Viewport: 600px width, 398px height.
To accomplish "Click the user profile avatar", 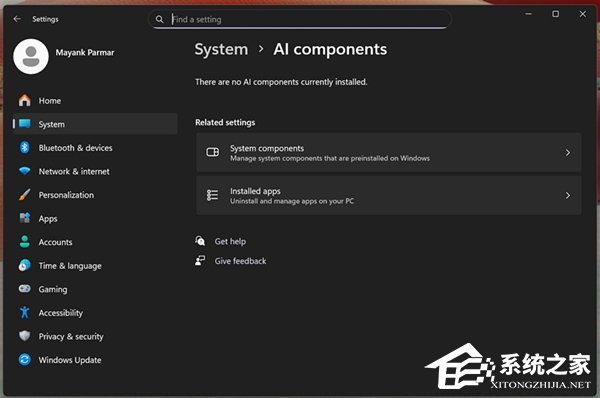I will pyautogui.click(x=31, y=57).
